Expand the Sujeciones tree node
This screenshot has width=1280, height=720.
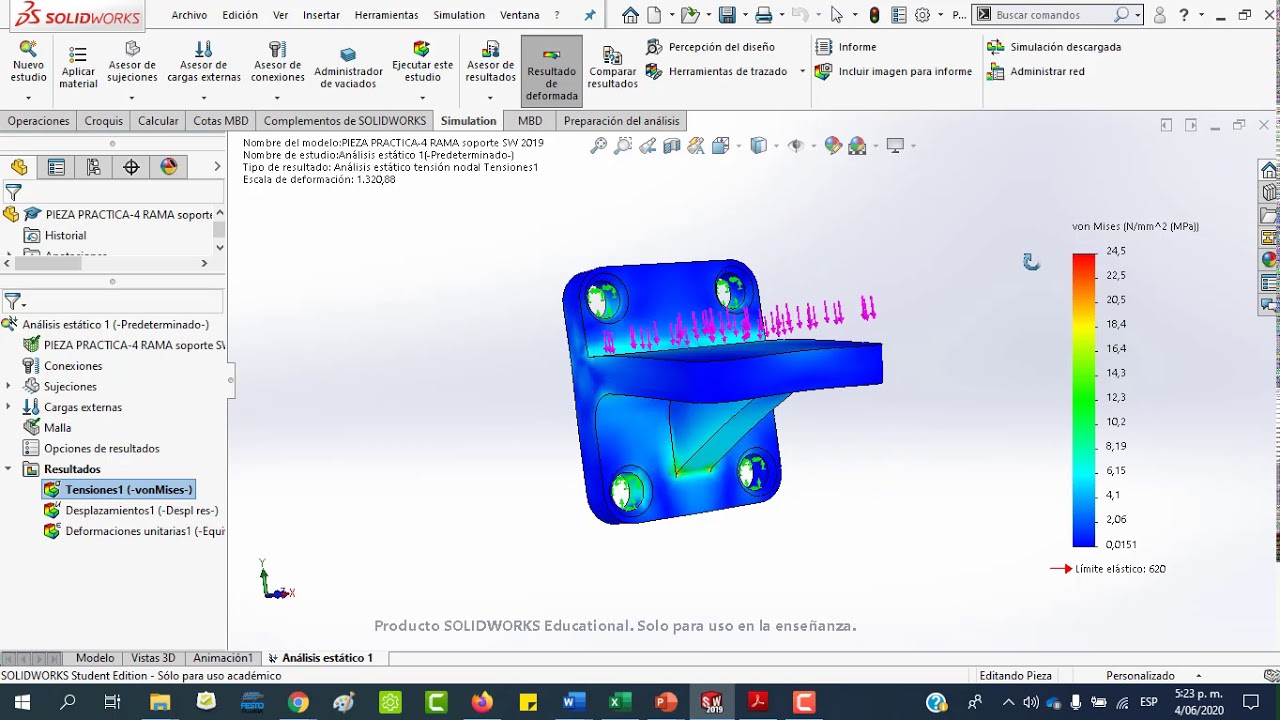pyautogui.click(x=9, y=386)
